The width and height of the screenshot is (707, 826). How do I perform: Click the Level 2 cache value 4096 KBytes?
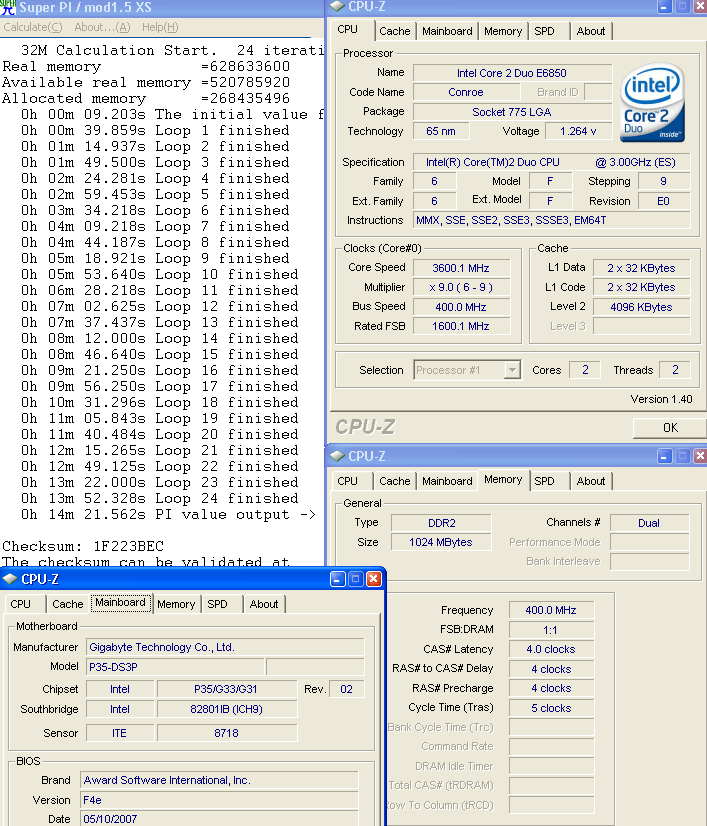coord(641,307)
